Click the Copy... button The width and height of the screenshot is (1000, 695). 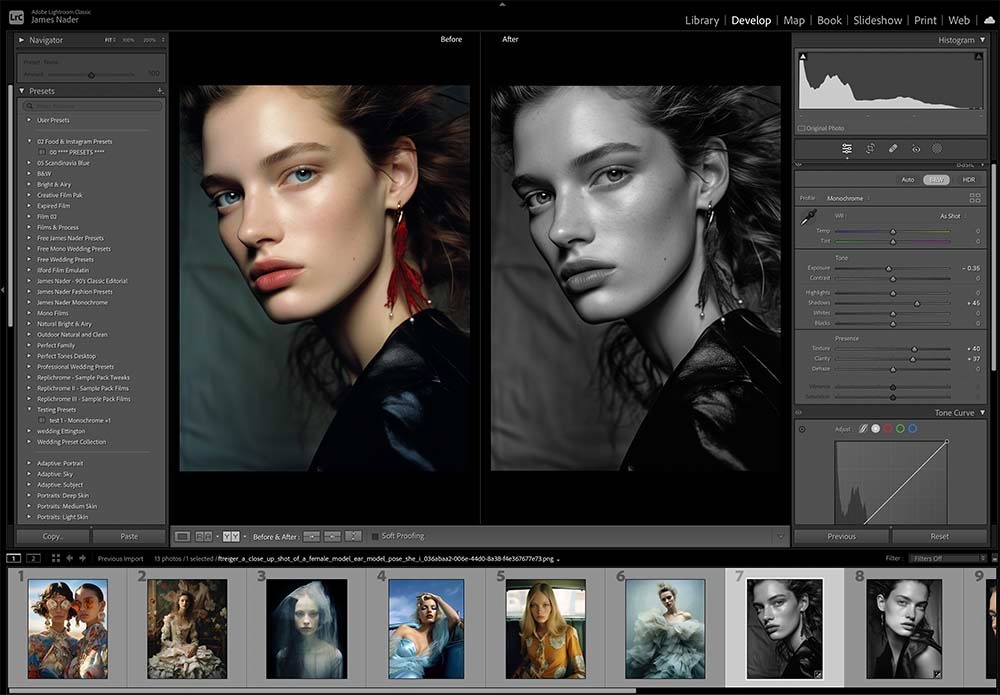point(53,536)
